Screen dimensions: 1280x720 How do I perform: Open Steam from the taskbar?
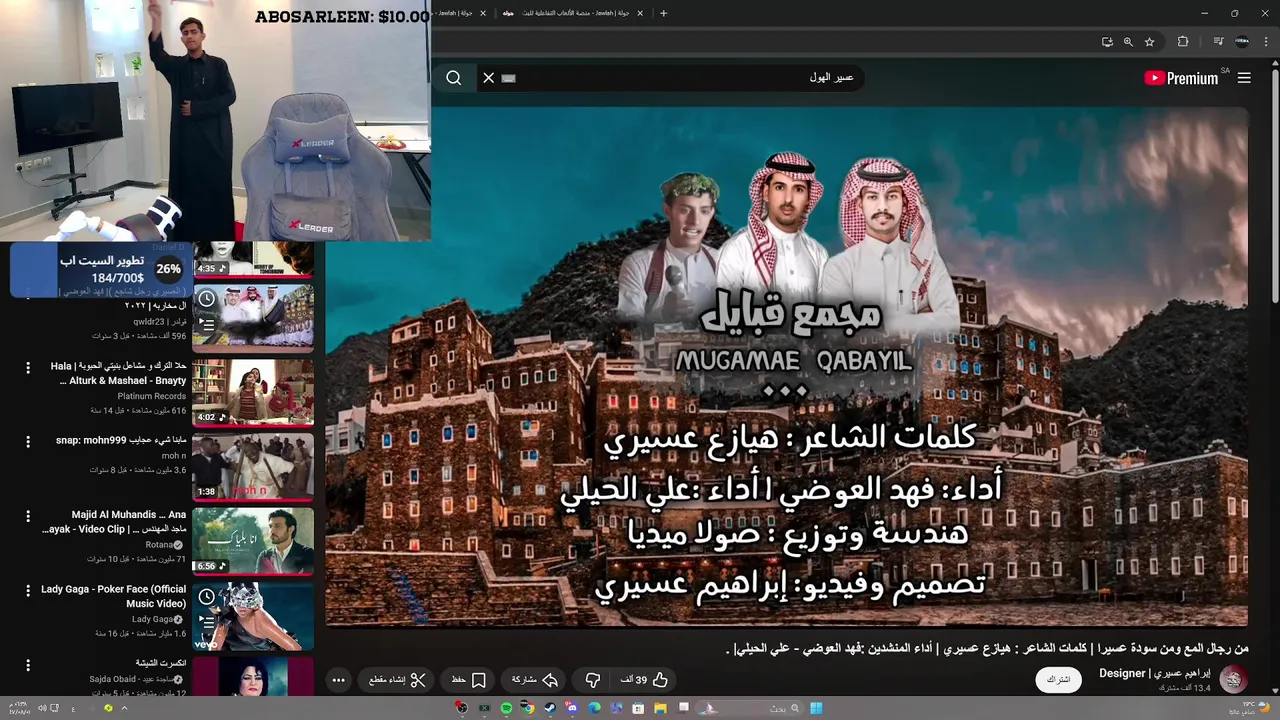pyautogui.click(x=550, y=708)
